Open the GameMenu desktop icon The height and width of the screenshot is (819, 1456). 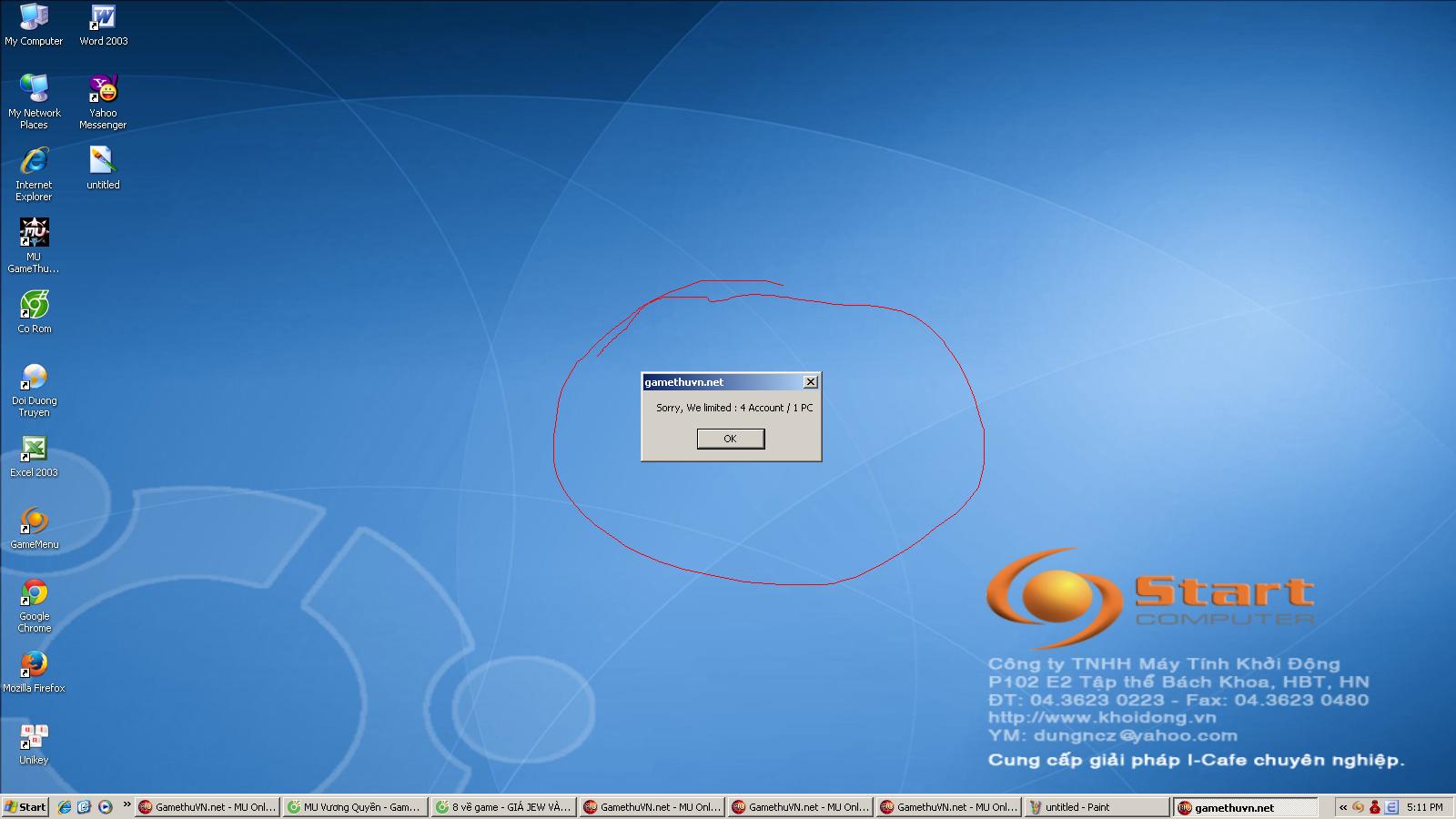click(35, 521)
